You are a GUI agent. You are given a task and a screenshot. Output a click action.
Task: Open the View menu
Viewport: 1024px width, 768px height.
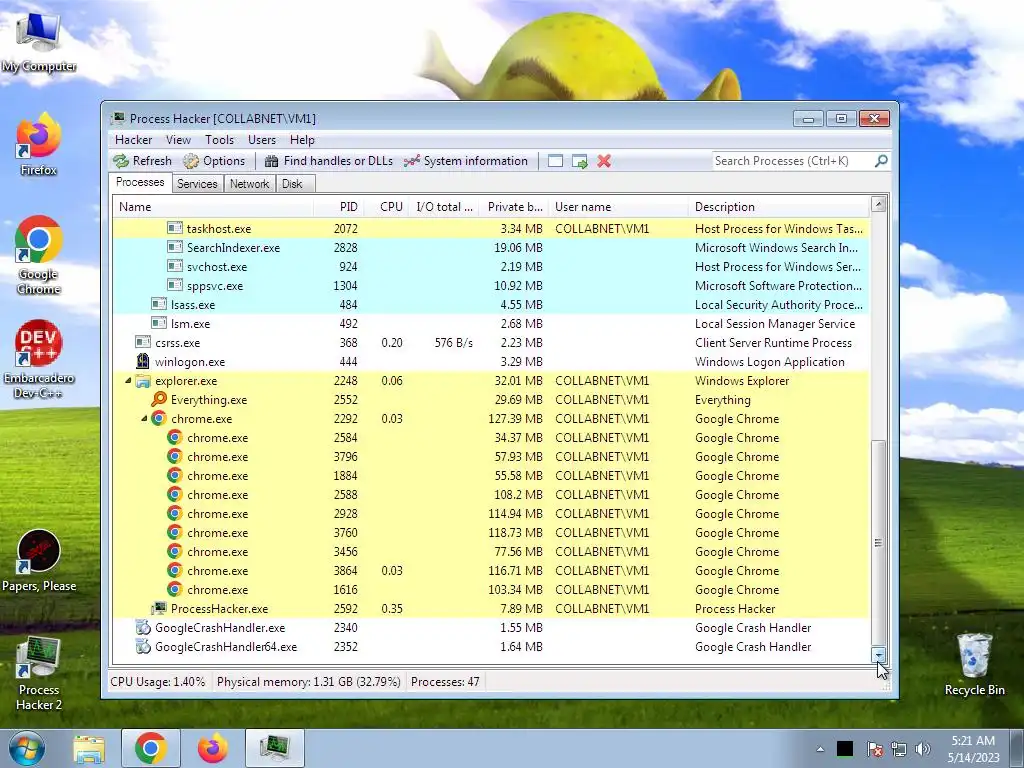point(178,140)
